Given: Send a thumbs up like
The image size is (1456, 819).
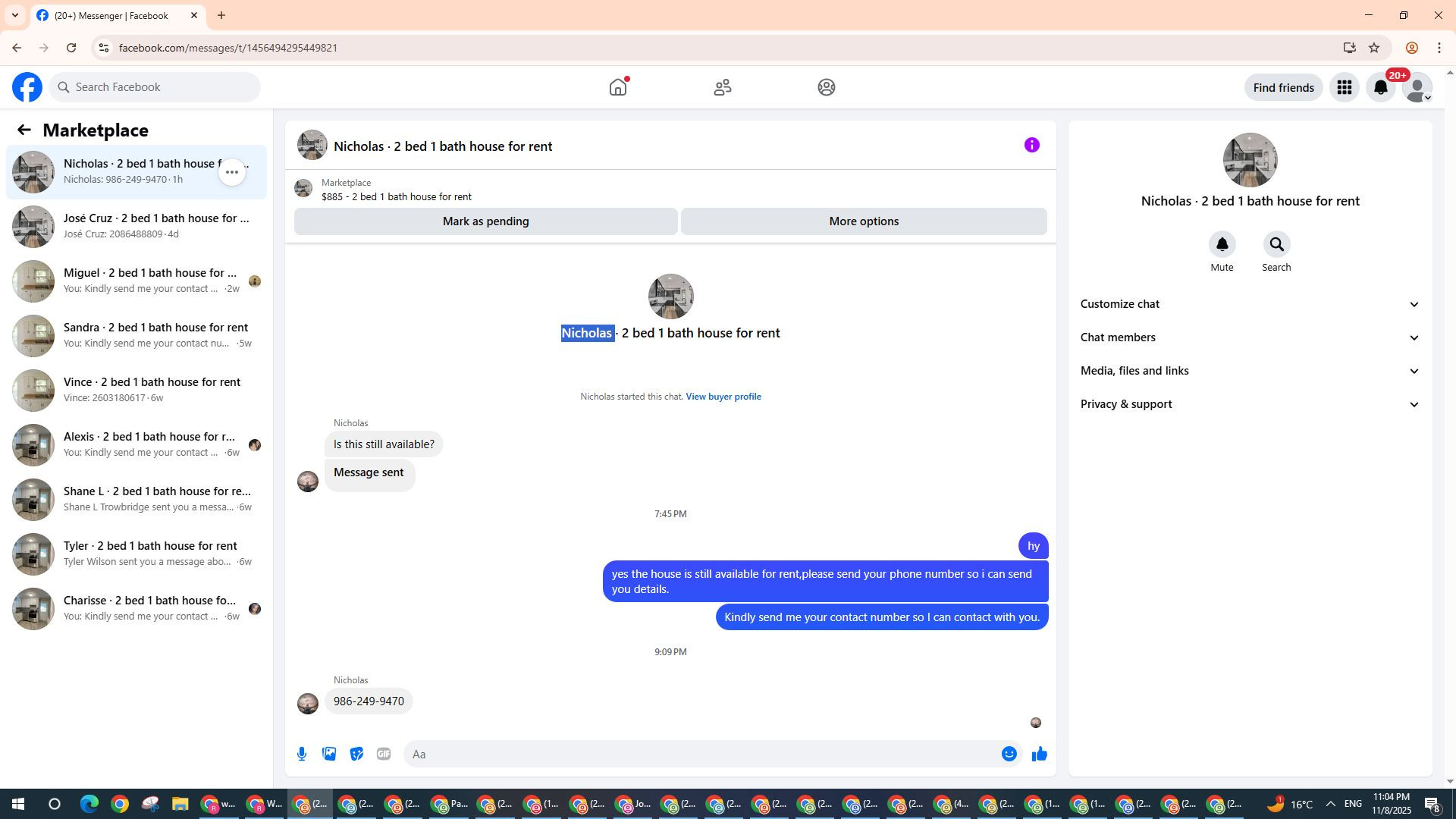Looking at the screenshot, I should [1039, 754].
